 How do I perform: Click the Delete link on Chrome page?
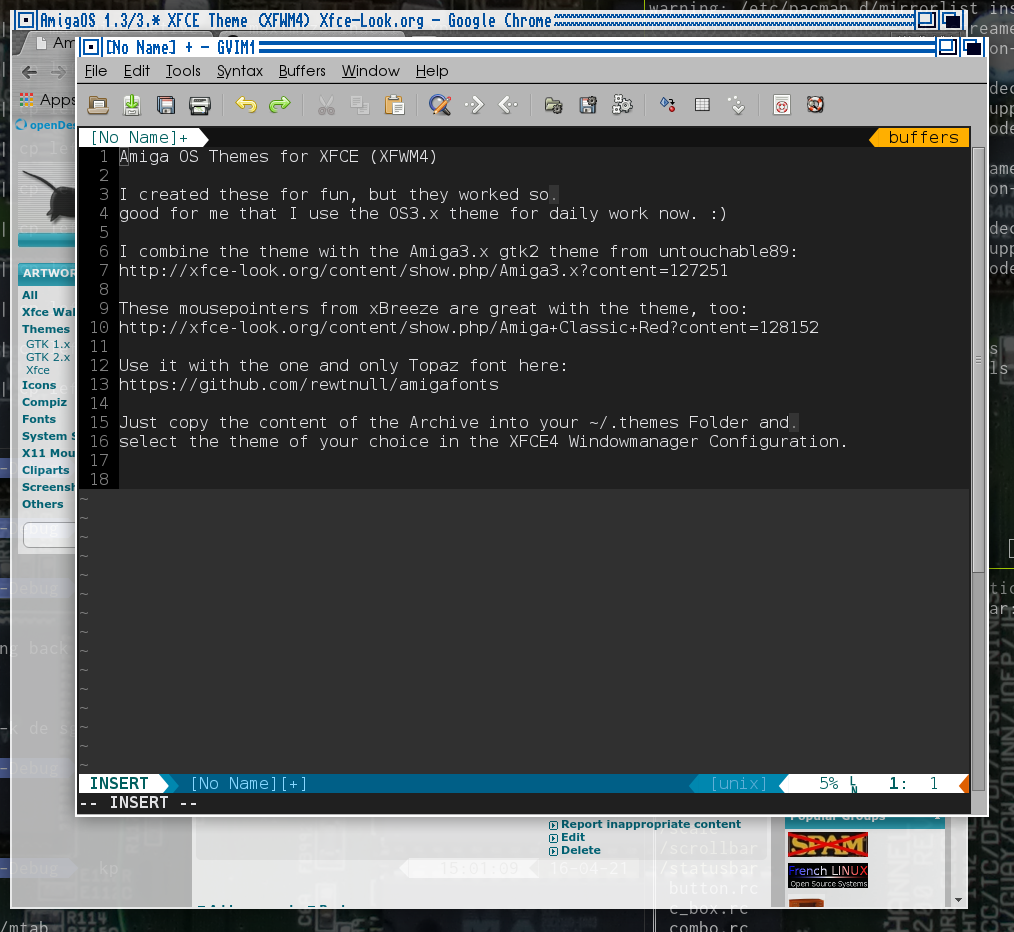(581, 850)
